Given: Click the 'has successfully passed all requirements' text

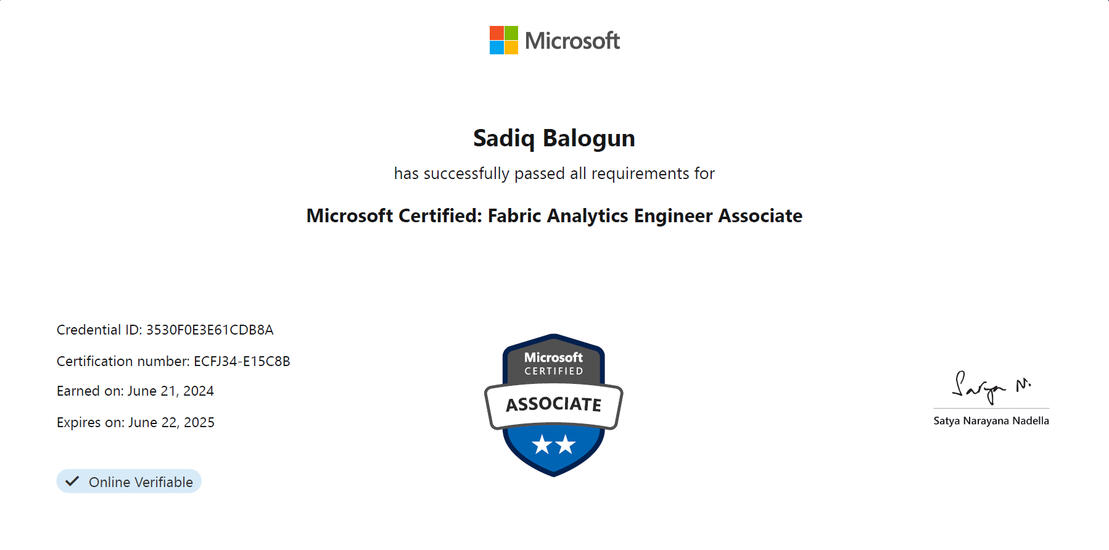Looking at the screenshot, I should click(x=554, y=173).
